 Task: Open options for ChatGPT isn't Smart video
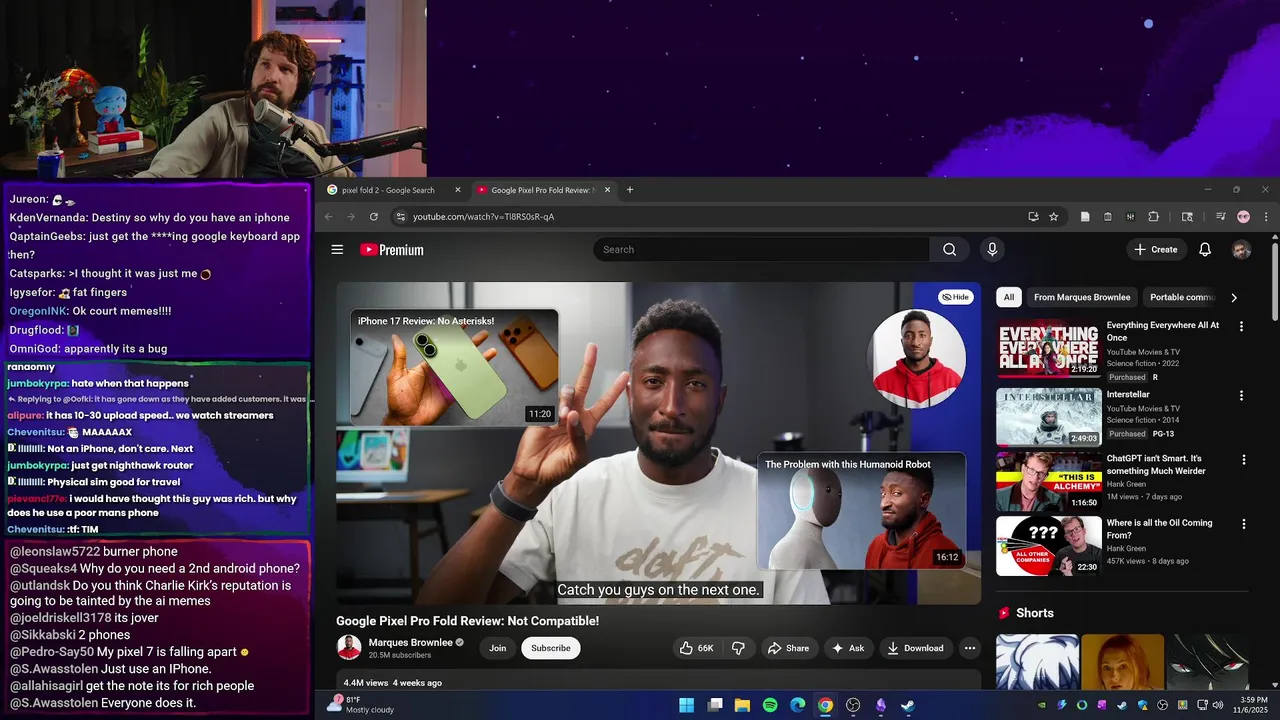click(x=1244, y=460)
